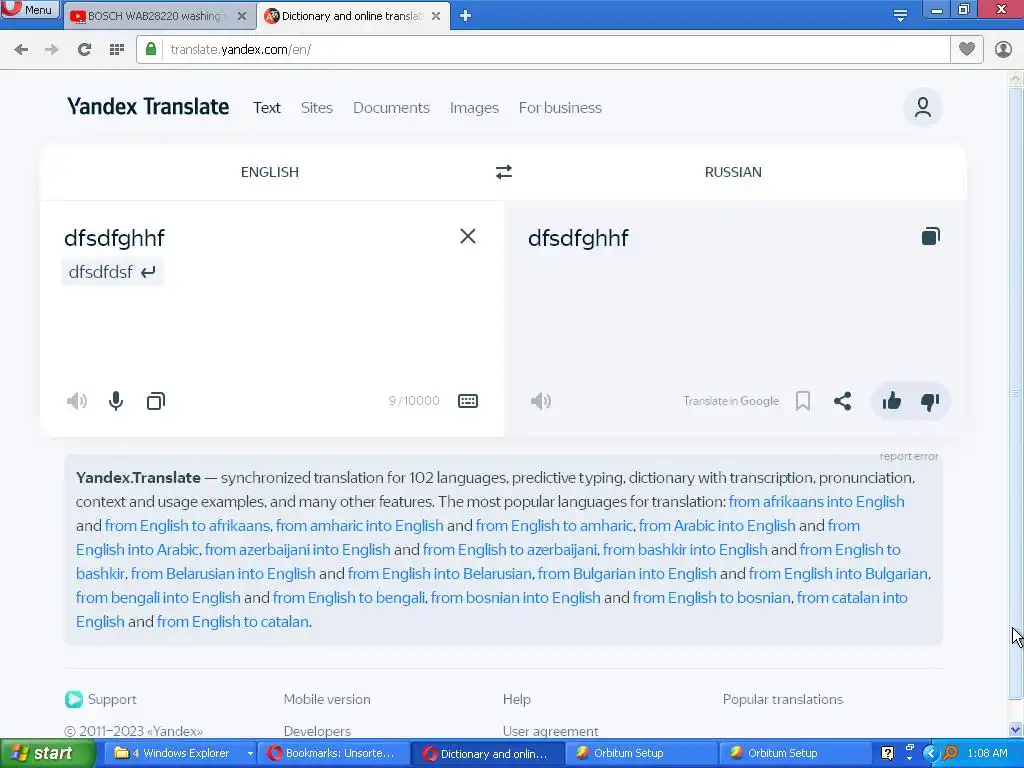
Task: Reload the page
Action: pos(84,50)
